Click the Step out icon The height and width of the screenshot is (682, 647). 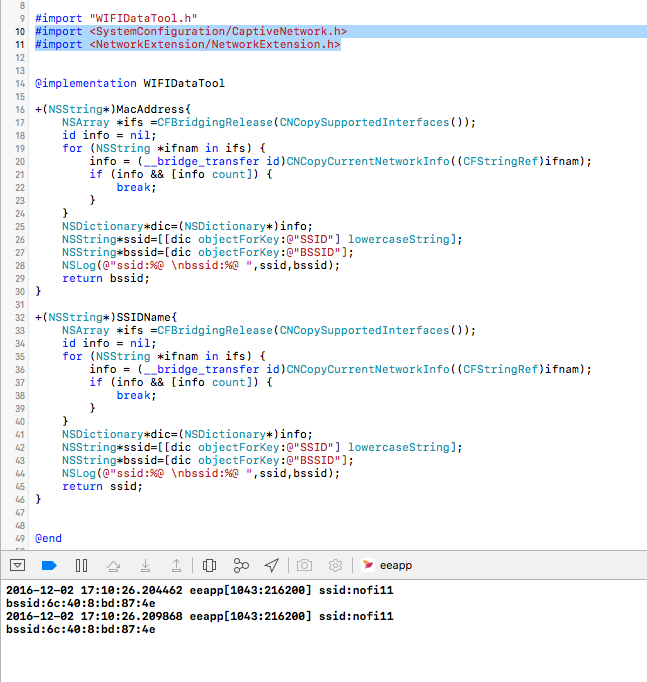[x=176, y=565]
